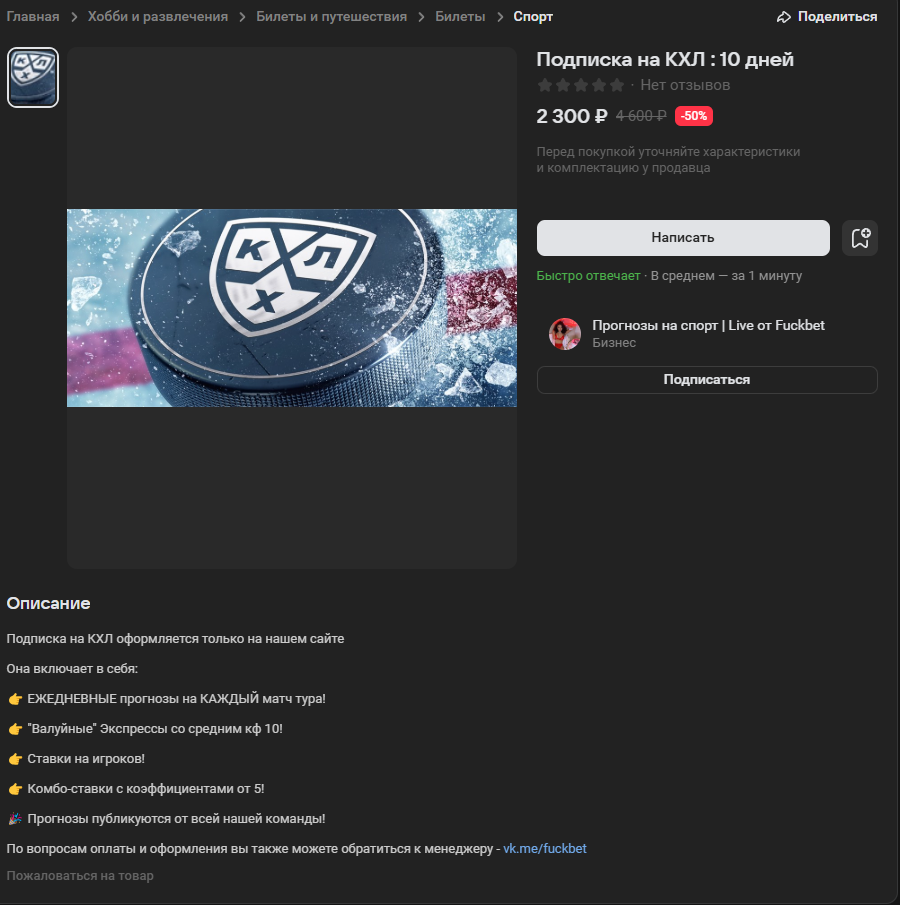The image size is (900, 905).
Task: Click the Прогнозы публикуются description line
Action: (x=166, y=819)
